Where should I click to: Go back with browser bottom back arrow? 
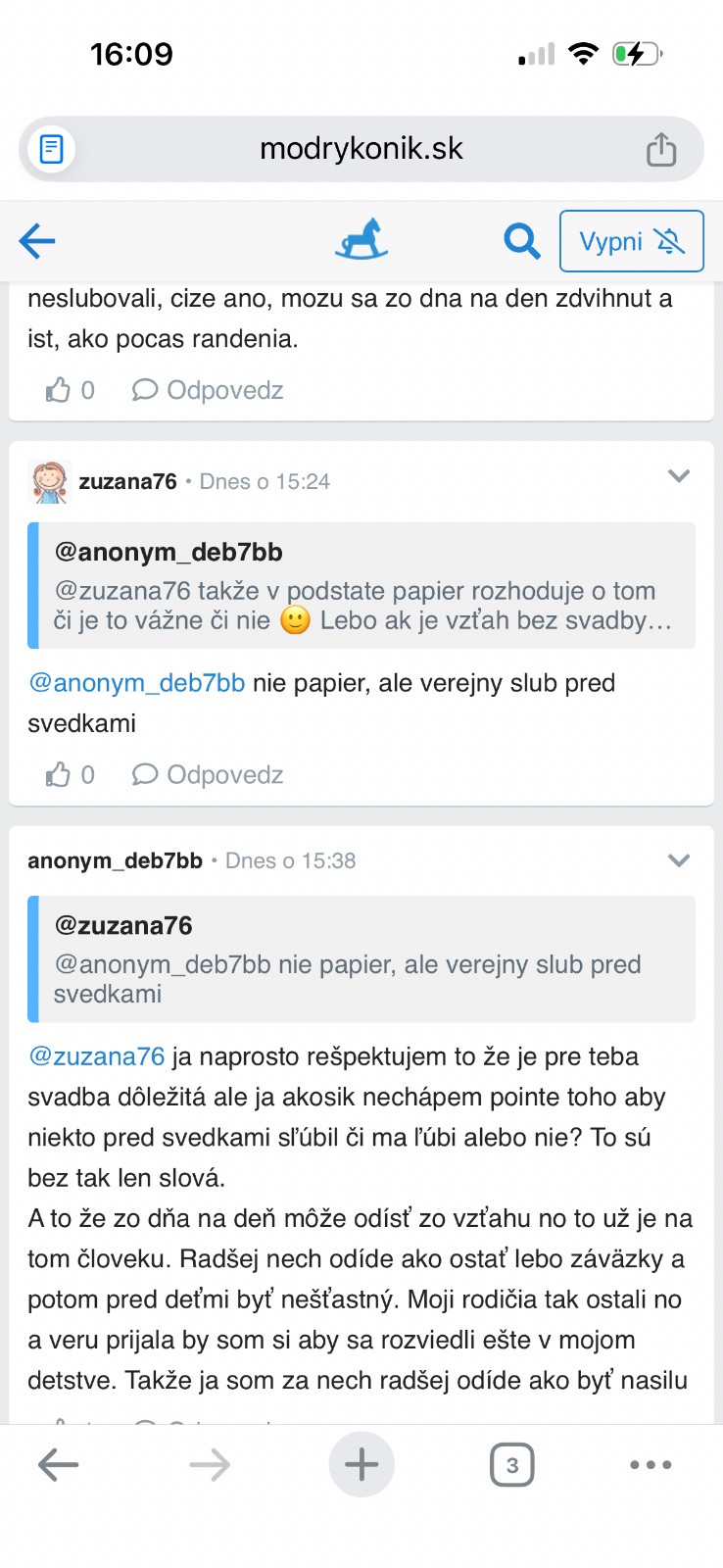click(58, 1465)
